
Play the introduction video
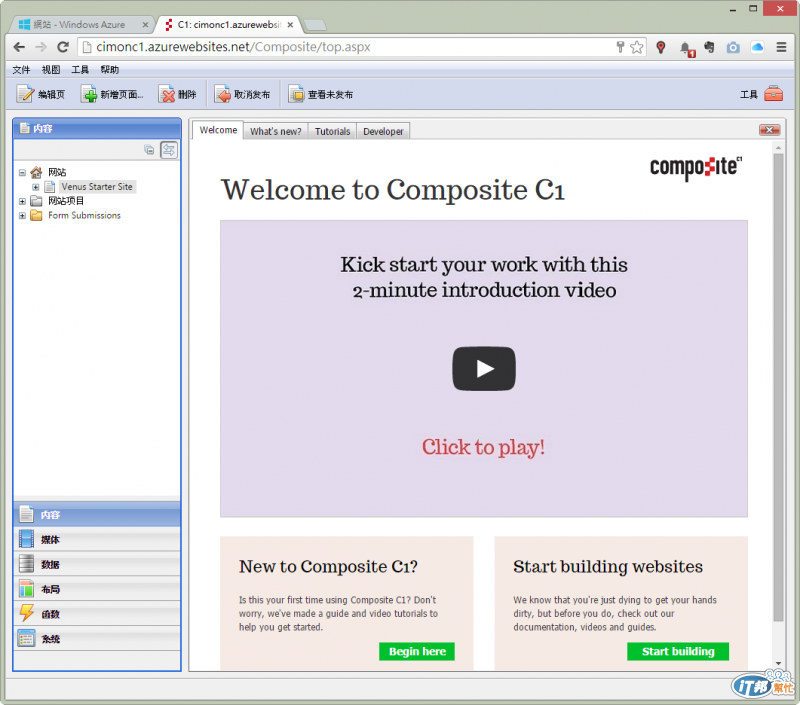click(484, 369)
